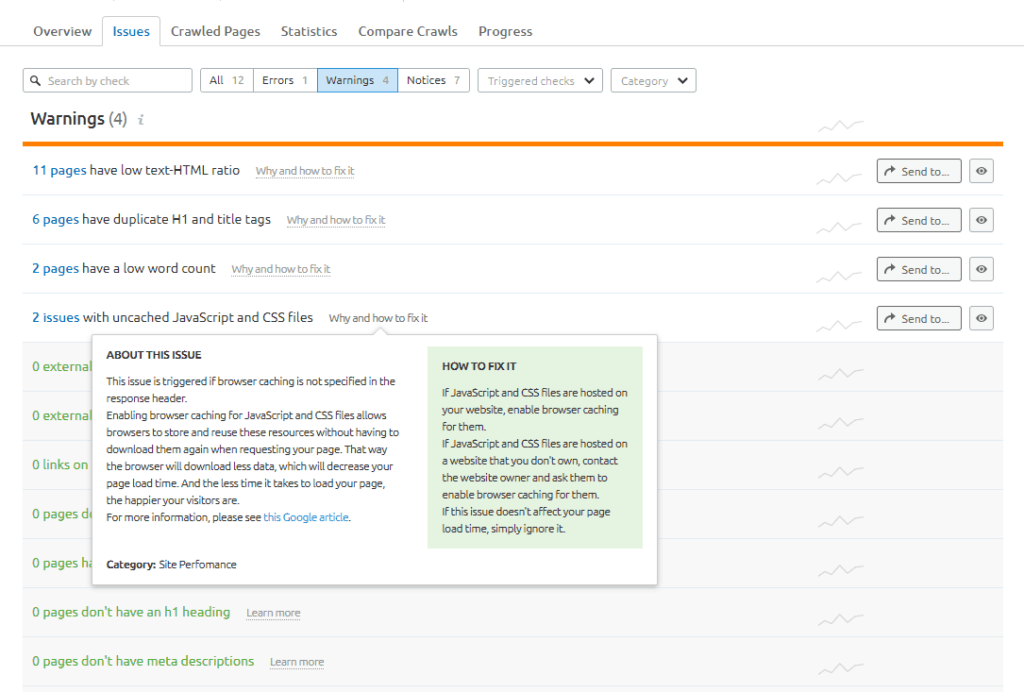Follow 'this Google article' link
Viewport: 1024px width, 692px height.
pos(306,517)
